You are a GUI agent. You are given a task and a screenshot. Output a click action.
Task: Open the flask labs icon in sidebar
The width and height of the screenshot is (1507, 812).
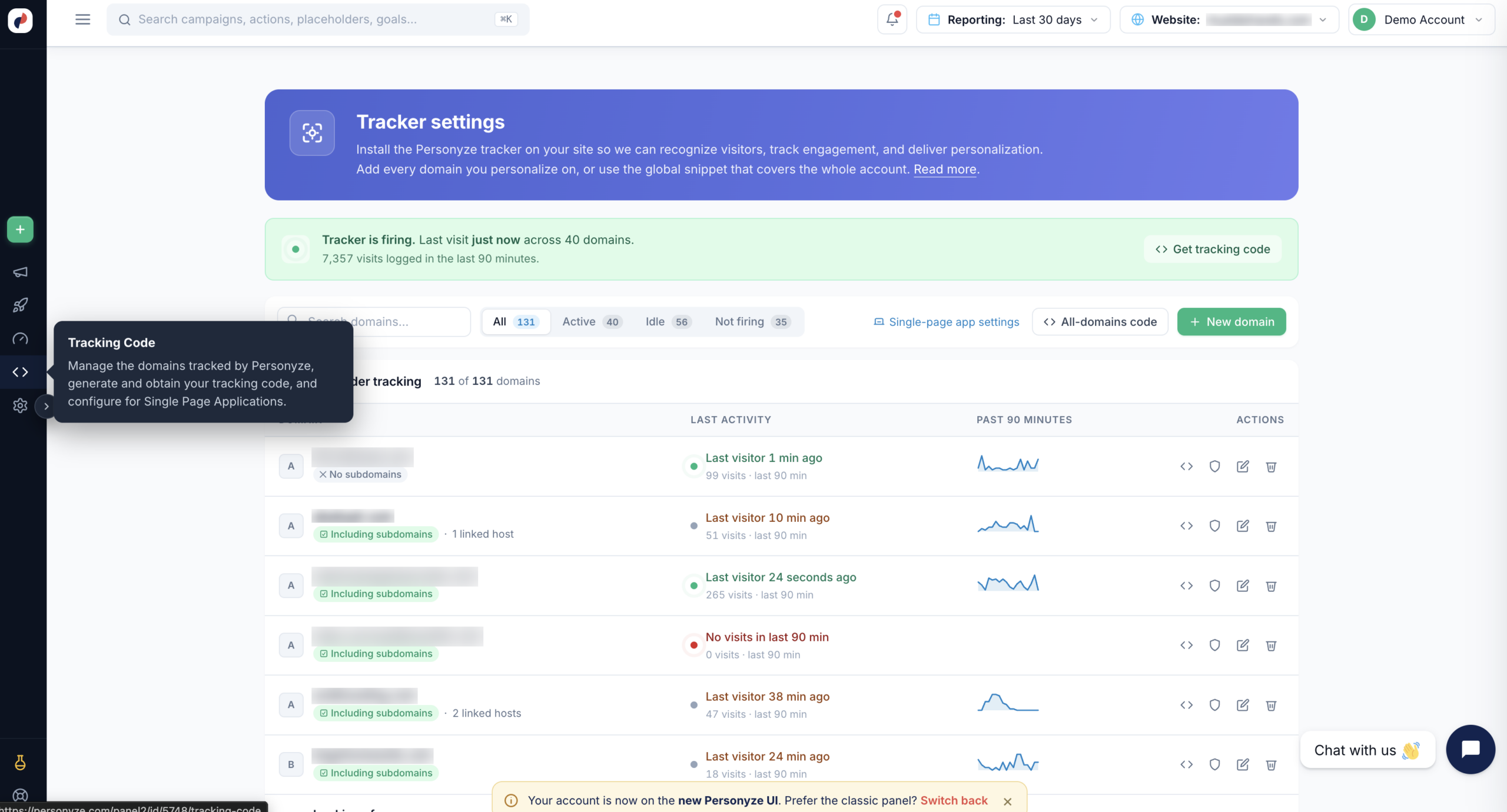click(20, 763)
